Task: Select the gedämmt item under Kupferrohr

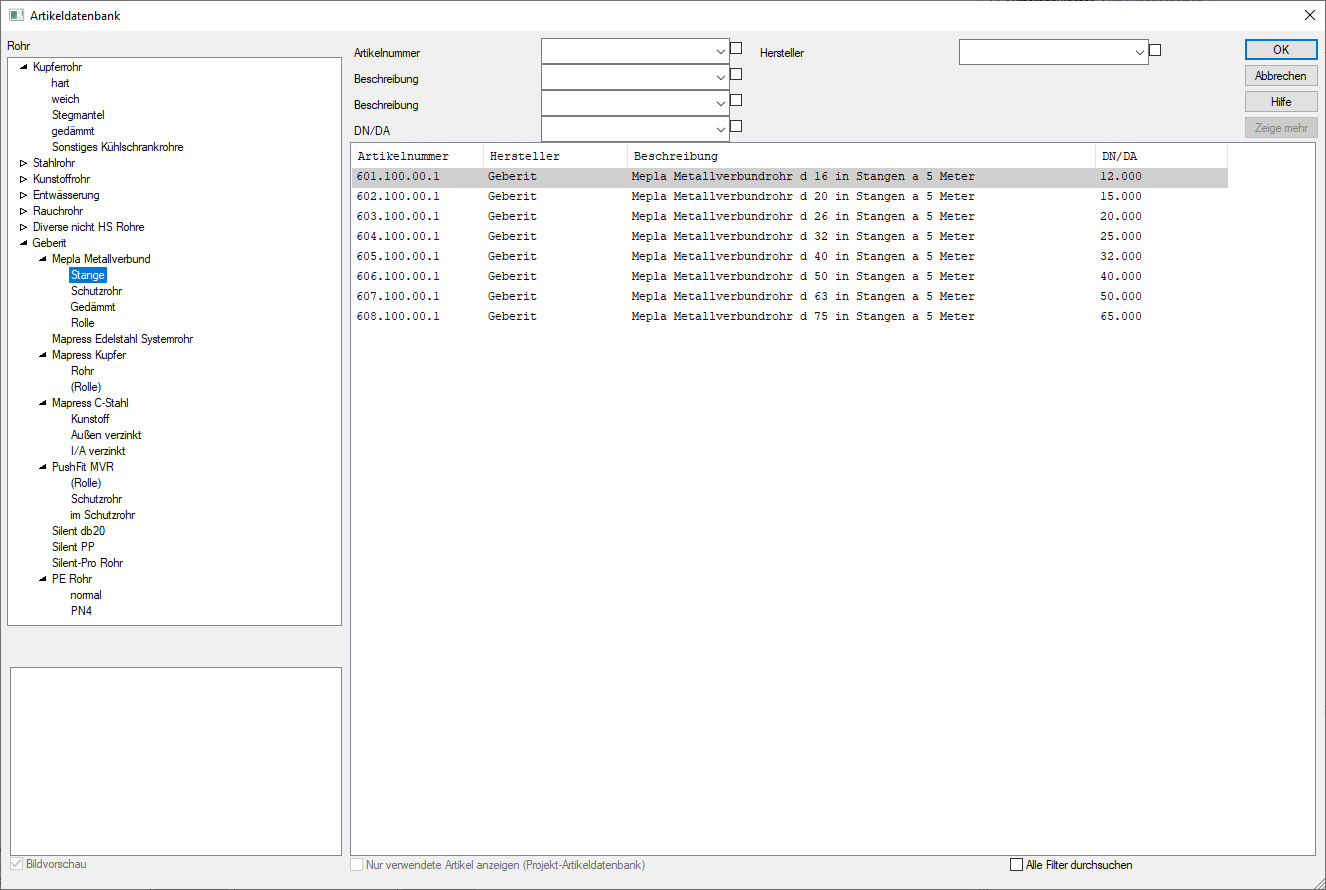Action: 72,131
